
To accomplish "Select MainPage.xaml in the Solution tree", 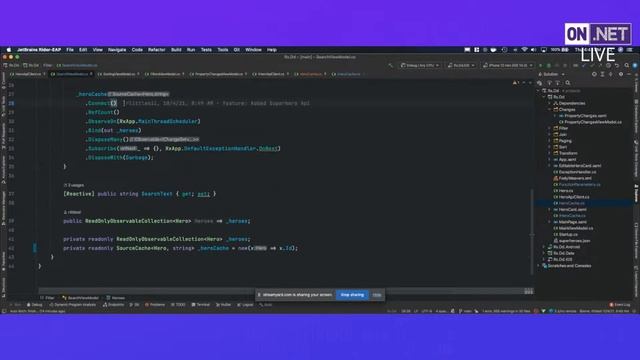I will click(572, 222).
